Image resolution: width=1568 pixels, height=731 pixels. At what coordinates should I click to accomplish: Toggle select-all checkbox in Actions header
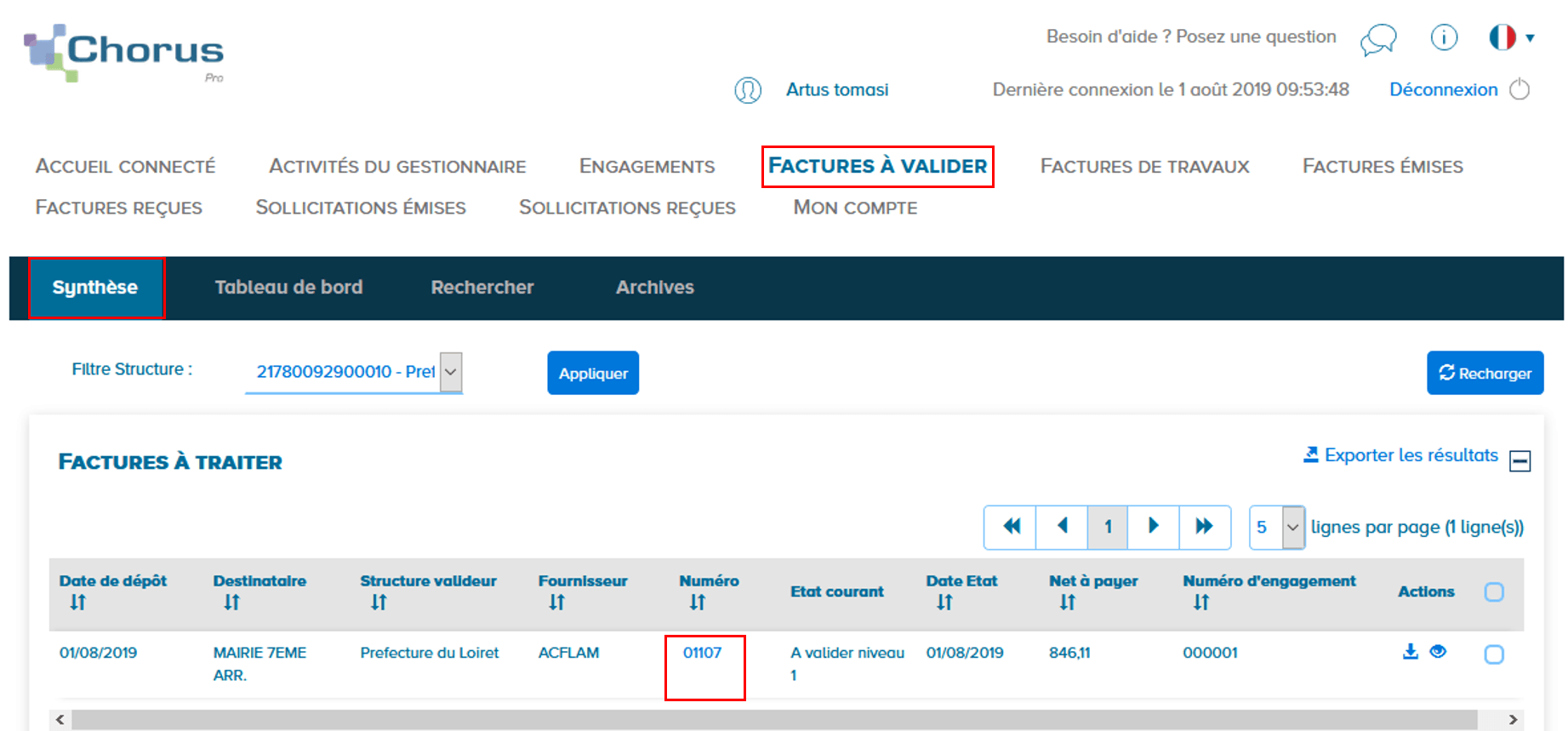(1494, 591)
